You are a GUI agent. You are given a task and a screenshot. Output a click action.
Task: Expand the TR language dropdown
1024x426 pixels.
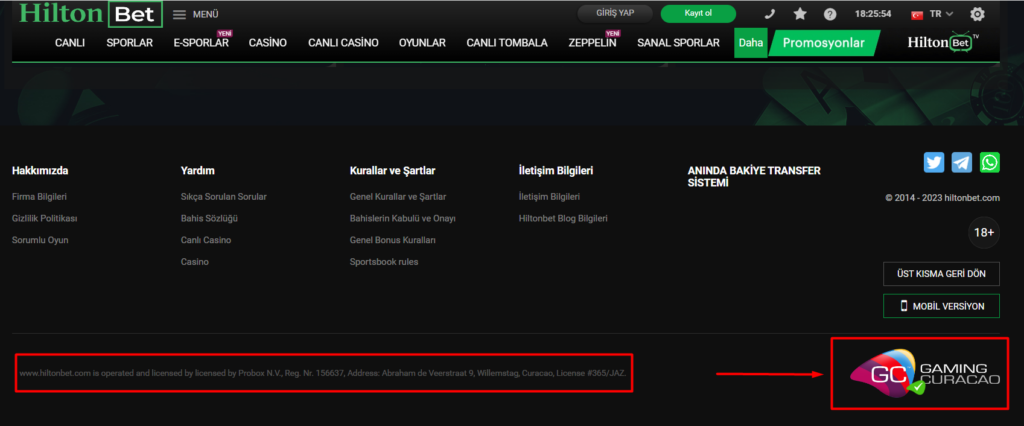pyautogui.click(x=933, y=14)
